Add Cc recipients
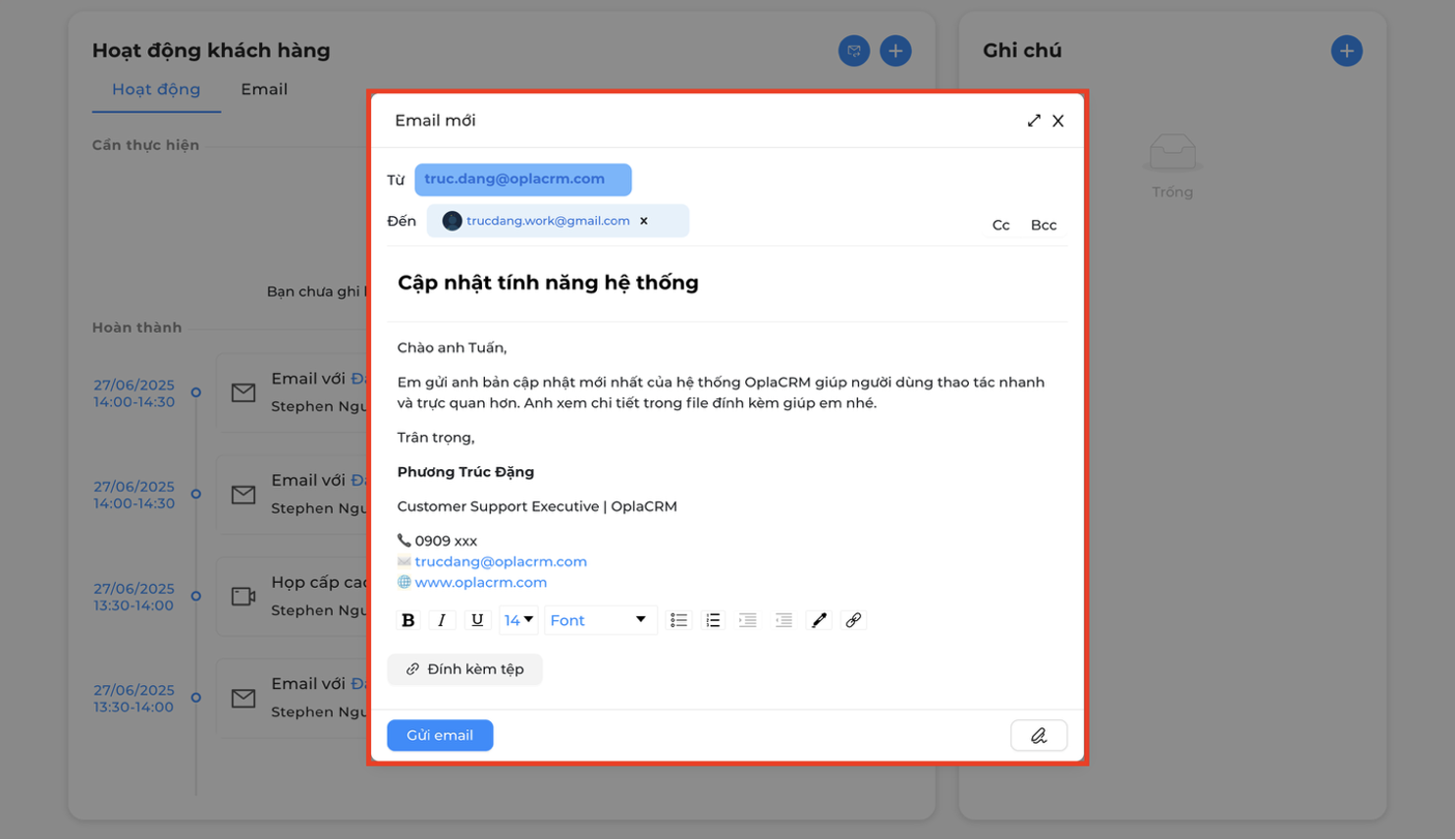Image resolution: width=1455 pixels, height=840 pixels. click(x=1000, y=225)
